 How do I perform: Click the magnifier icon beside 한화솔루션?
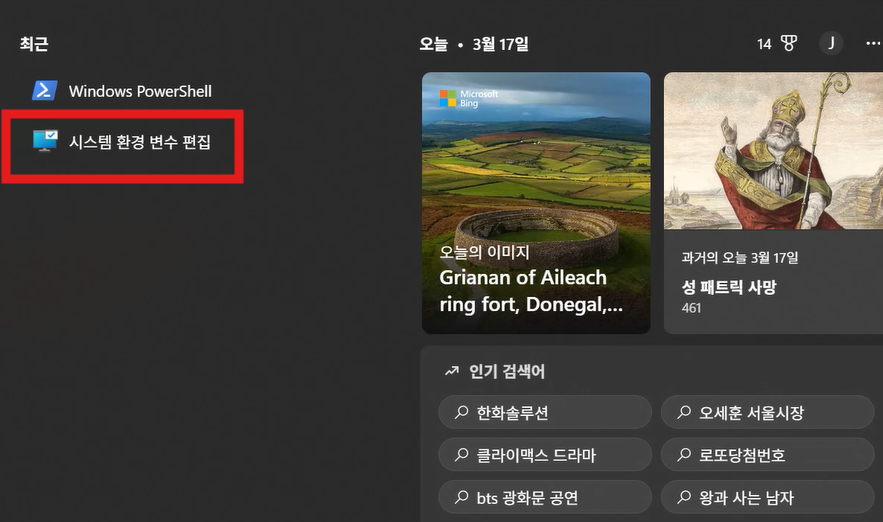[462, 412]
